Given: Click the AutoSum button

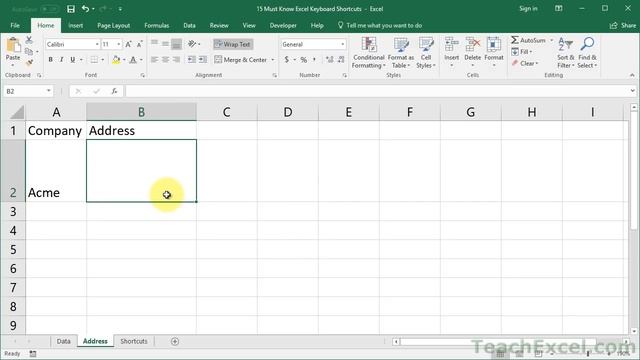Looking at the screenshot, I should pyautogui.click(x=528, y=40).
